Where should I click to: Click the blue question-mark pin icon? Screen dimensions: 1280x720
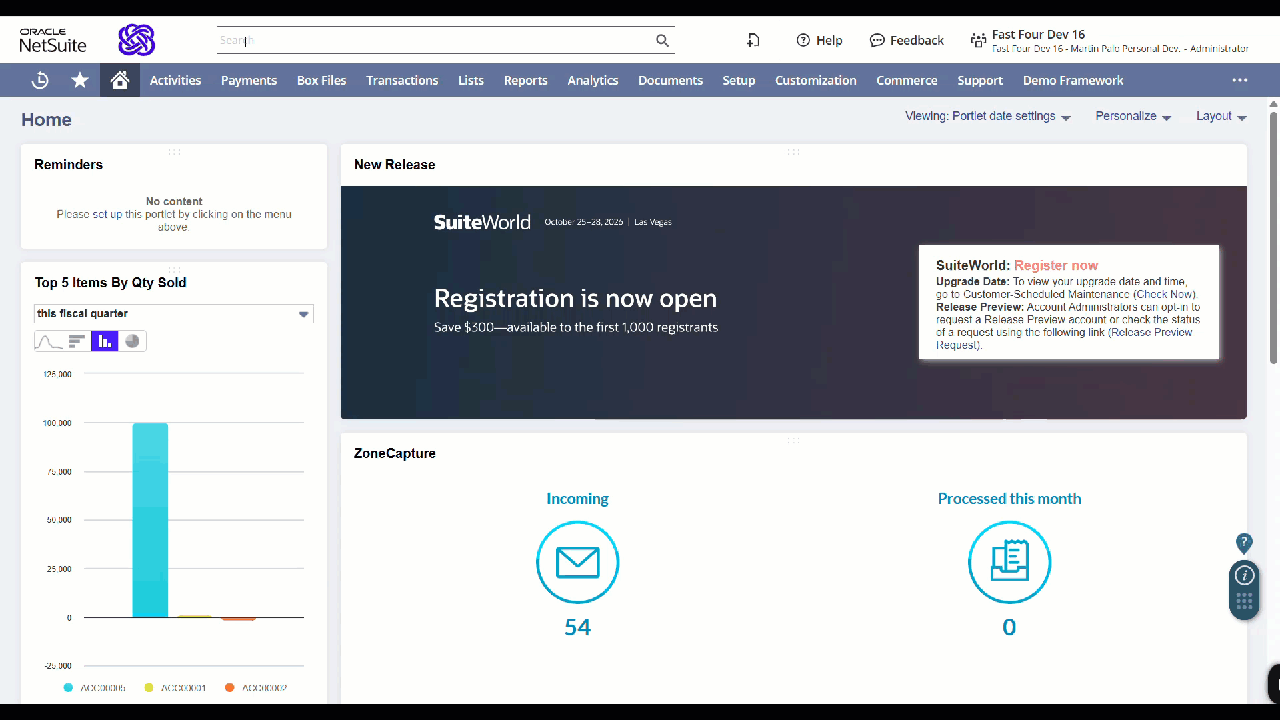(x=1244, y=543)
